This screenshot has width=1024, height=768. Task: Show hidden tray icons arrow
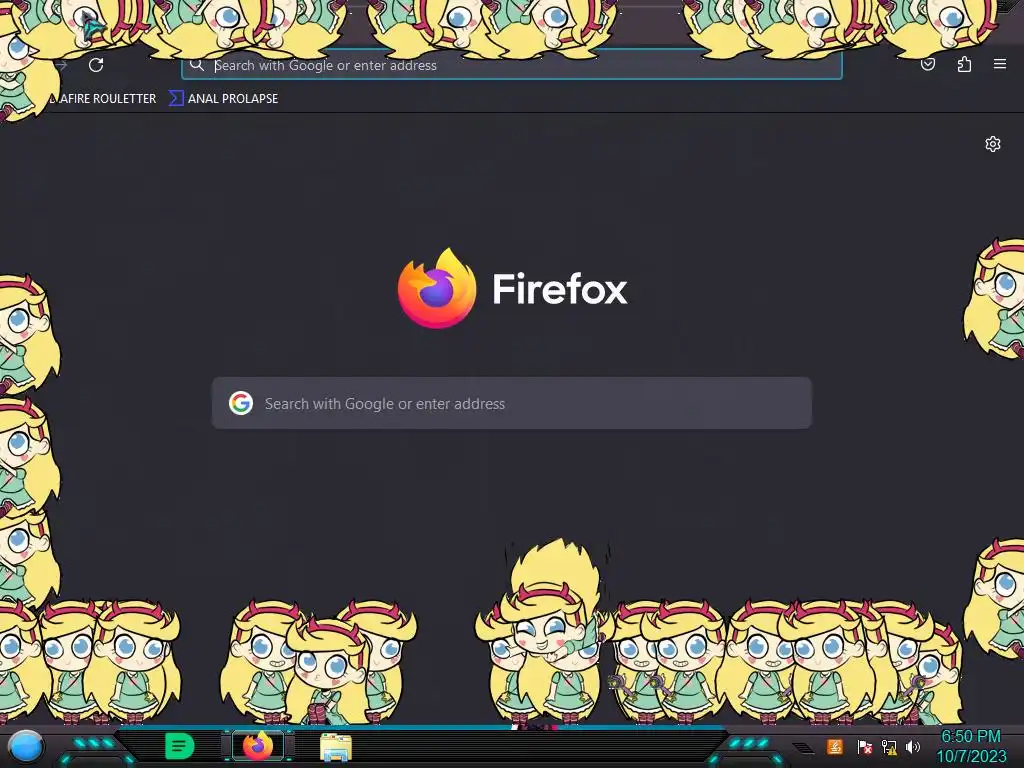pos(803,748)
